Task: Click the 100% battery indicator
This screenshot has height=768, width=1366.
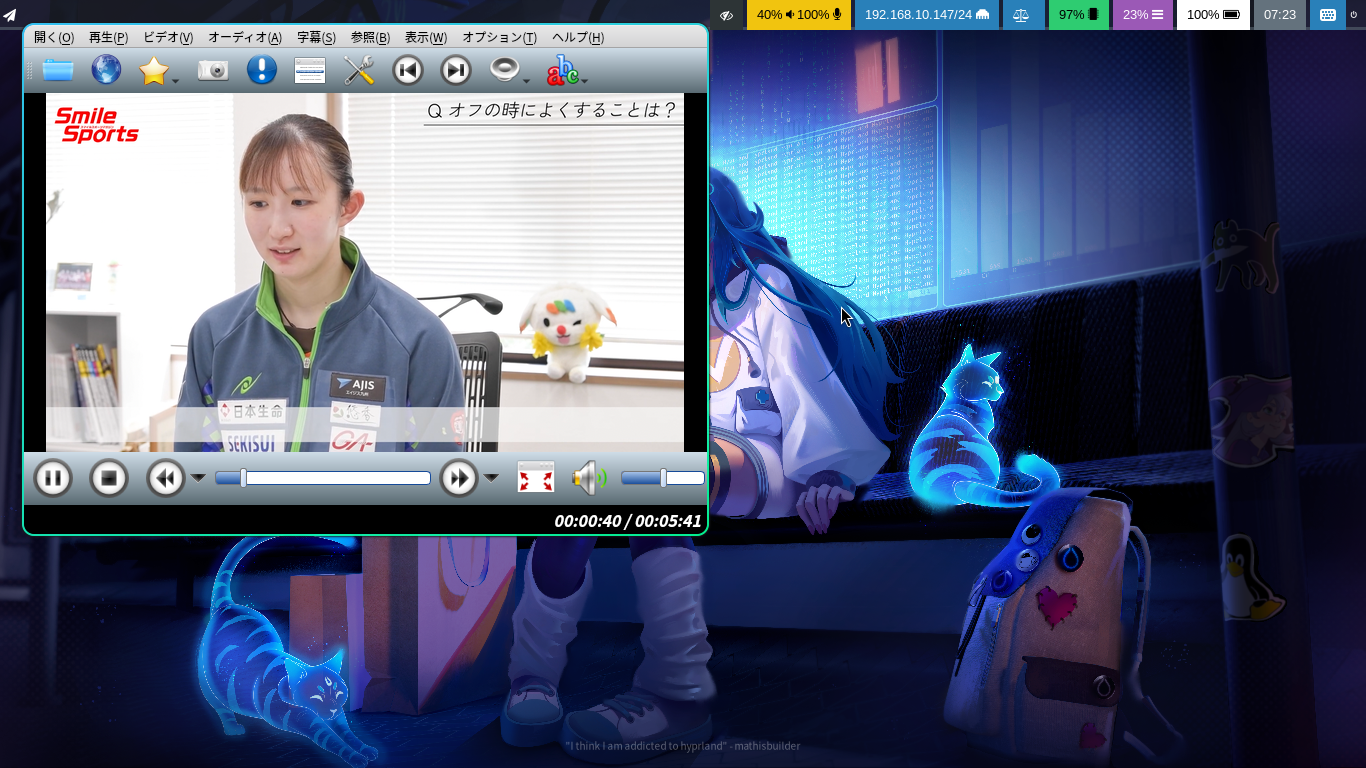Action: [x=1213, y=15]
